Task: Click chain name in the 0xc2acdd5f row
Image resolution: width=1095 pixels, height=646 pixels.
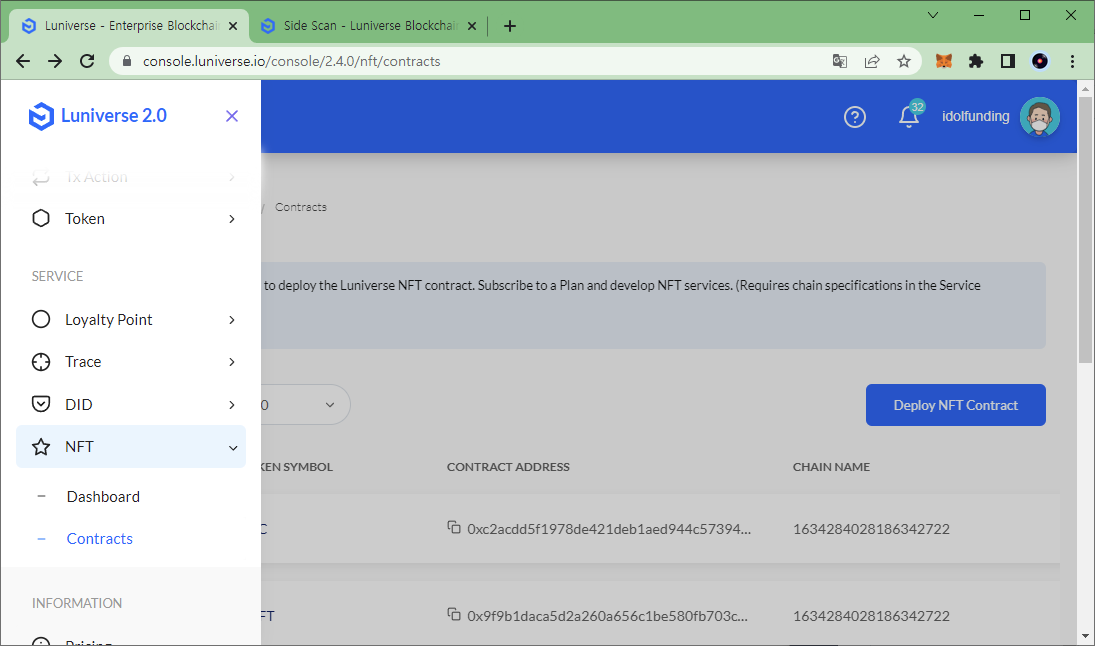Action: pyautogui.click(x=871, y=529)
